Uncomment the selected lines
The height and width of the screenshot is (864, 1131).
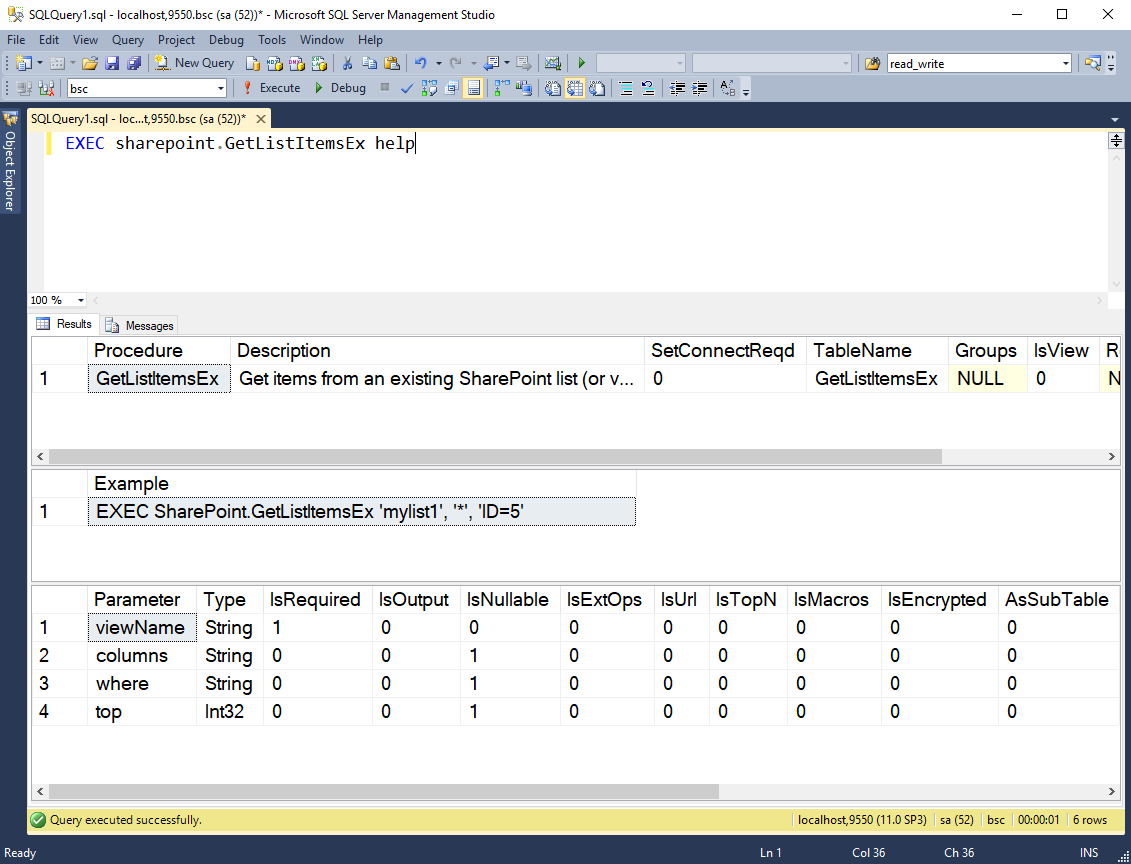point(648,88)
